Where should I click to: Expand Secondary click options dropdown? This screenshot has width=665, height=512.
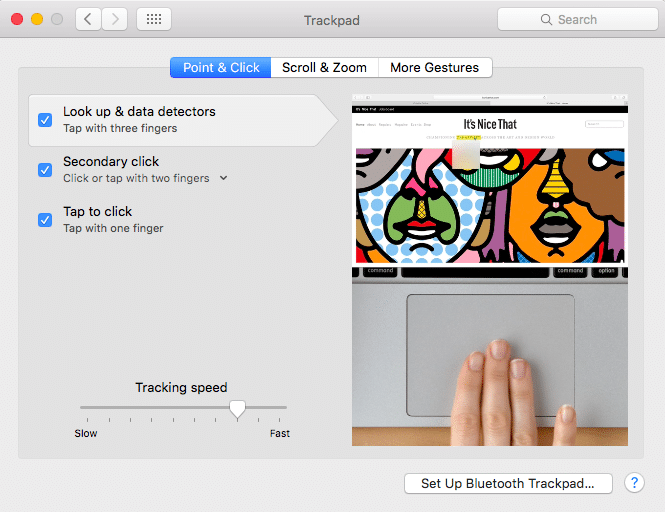pyautogui.click(x=224, y=178)
